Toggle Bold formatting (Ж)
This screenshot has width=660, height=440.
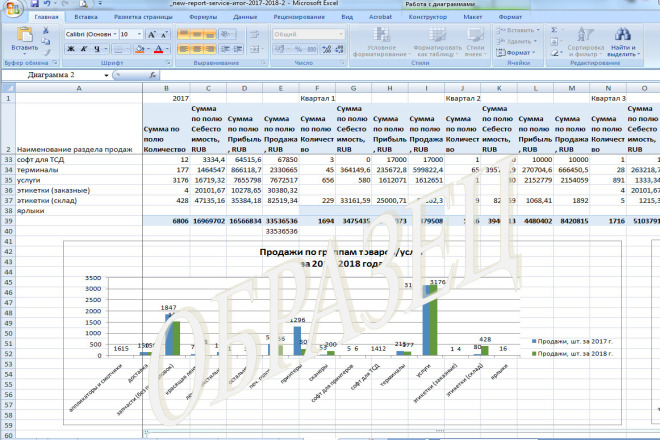point(71,49)
